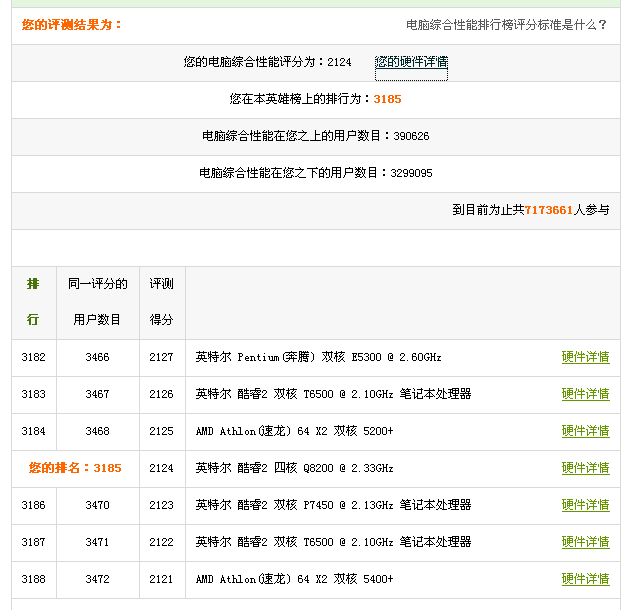Image resolution: width=640 pixels, height=610 pixels.
Task: Open 硬件详情 for Pentium E5300 row
Action: coord(585,357)
